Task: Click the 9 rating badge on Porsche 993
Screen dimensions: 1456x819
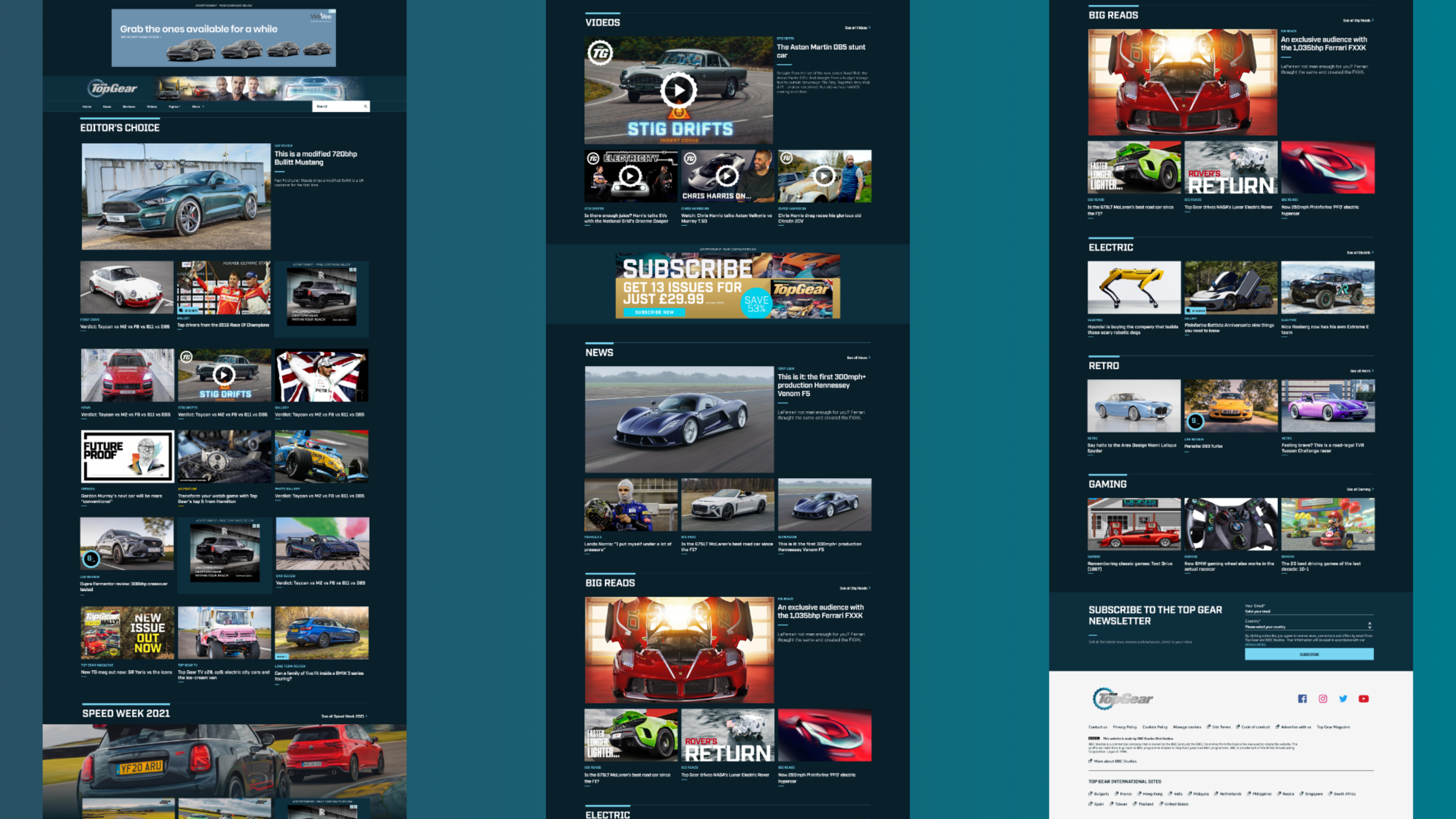Action: click(1195, 421)
